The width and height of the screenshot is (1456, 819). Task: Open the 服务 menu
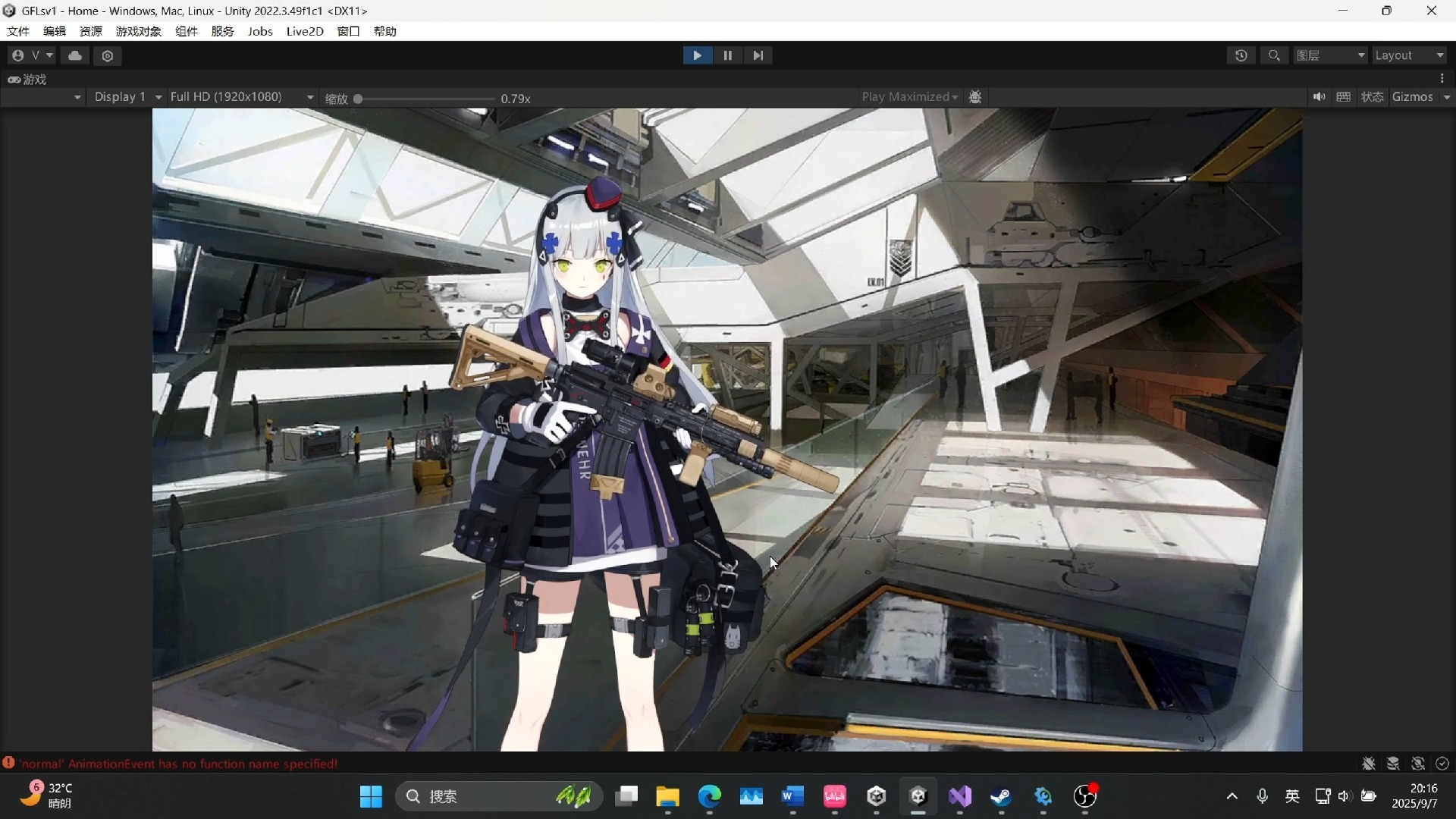(223, 31)
